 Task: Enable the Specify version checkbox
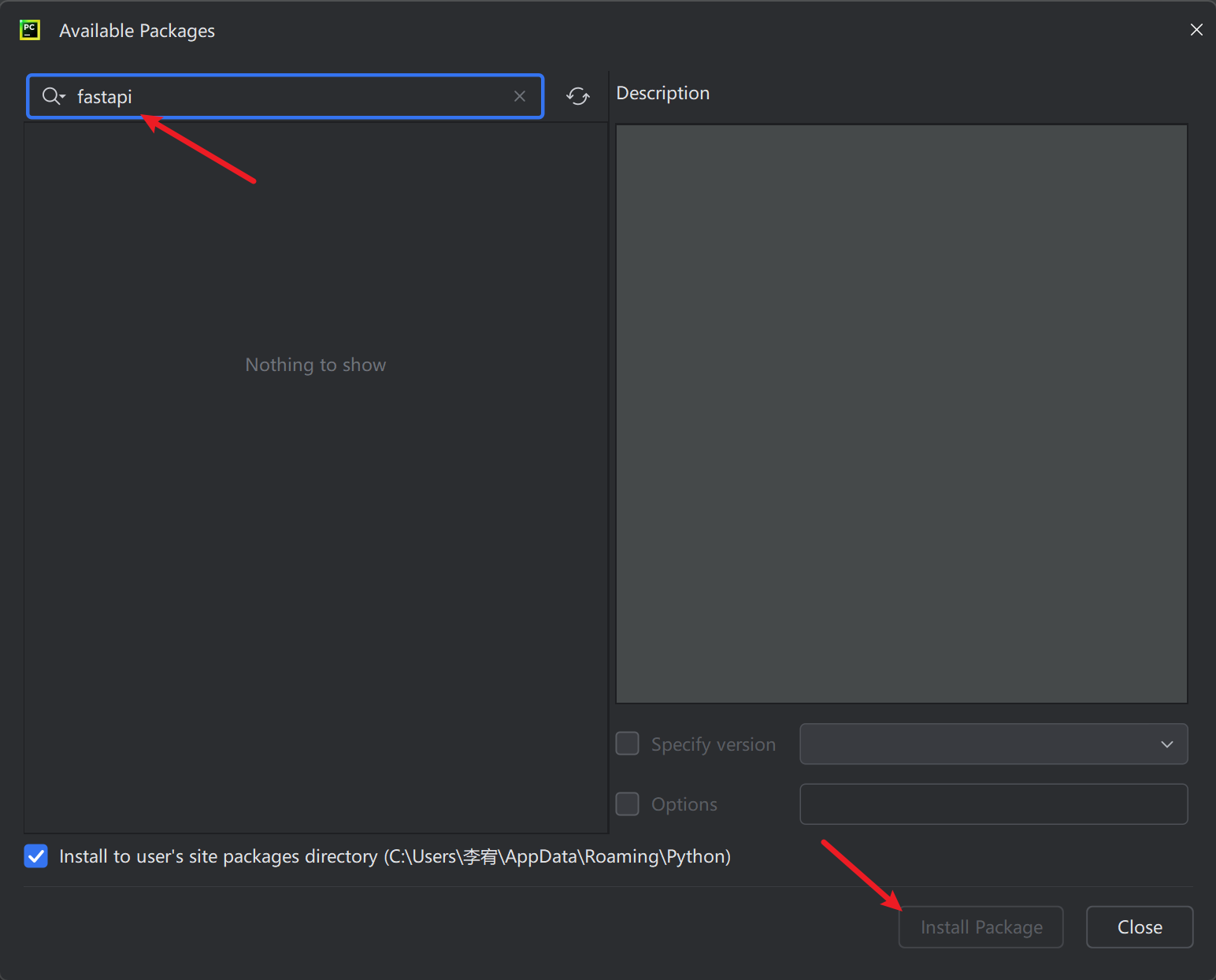coord(627,744)
